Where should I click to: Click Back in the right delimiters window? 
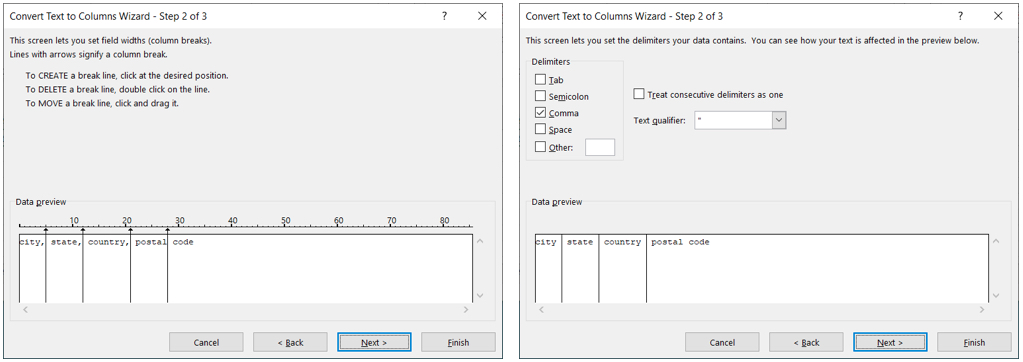[806, 342]
